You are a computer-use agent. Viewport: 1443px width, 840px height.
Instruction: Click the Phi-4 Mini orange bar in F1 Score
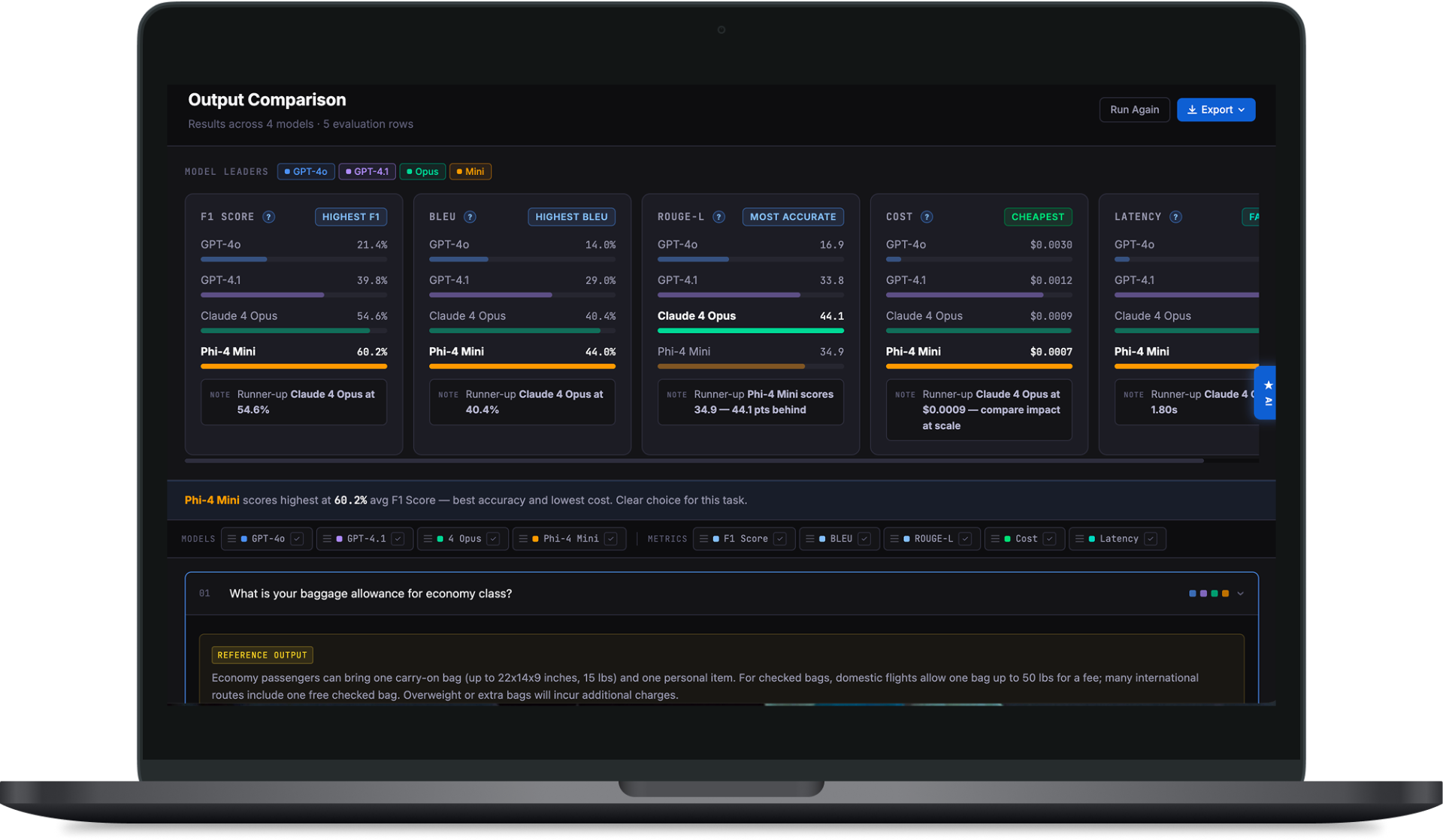(x=294, y=367)
